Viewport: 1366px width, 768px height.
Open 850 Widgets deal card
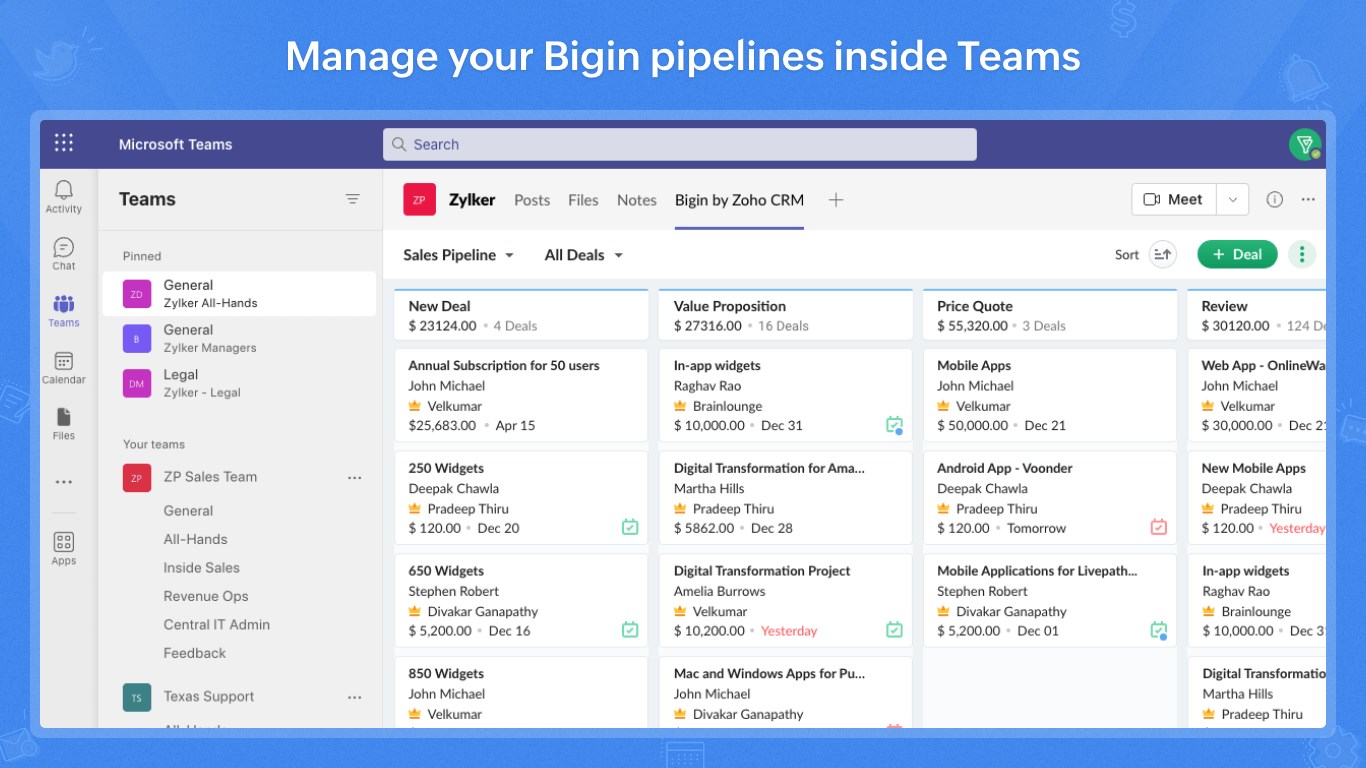pyautogui.click(x=521, y=692)
